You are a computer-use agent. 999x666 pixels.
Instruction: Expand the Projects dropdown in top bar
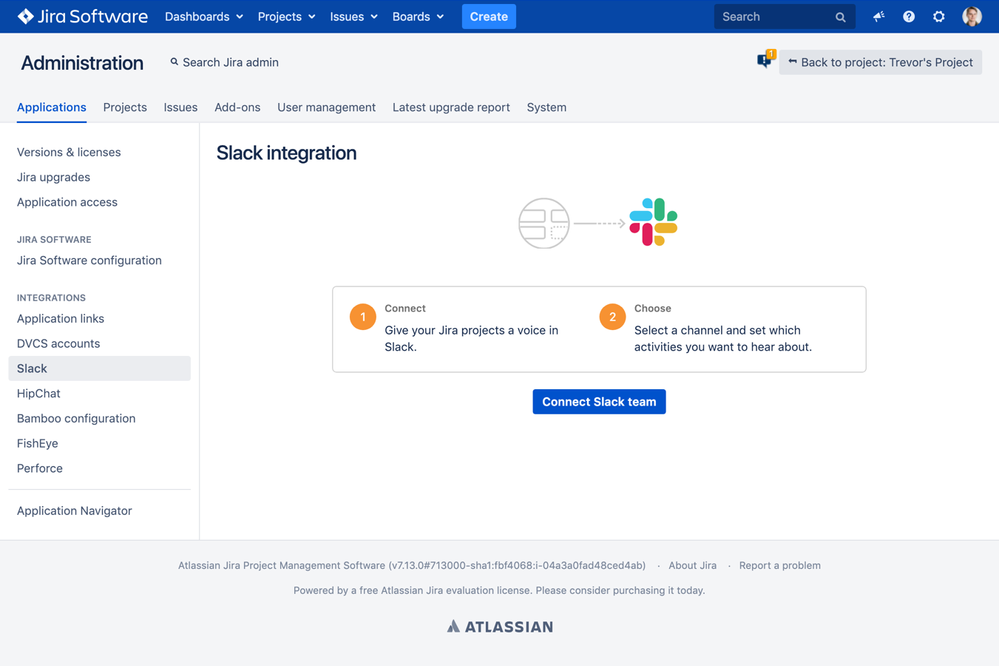286,17
